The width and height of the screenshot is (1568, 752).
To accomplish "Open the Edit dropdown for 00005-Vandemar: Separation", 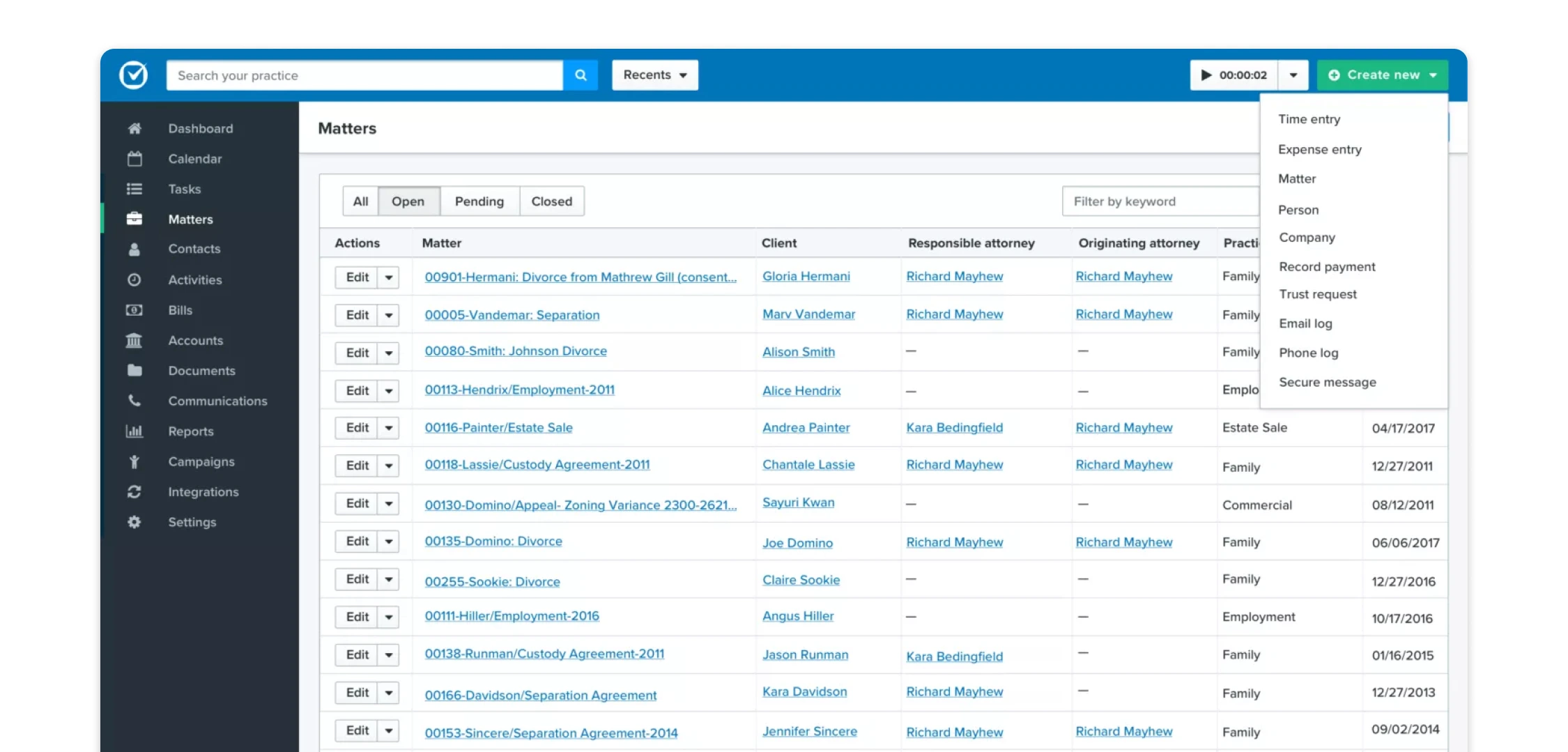I will pyautogui.click(x=388, y=314).
